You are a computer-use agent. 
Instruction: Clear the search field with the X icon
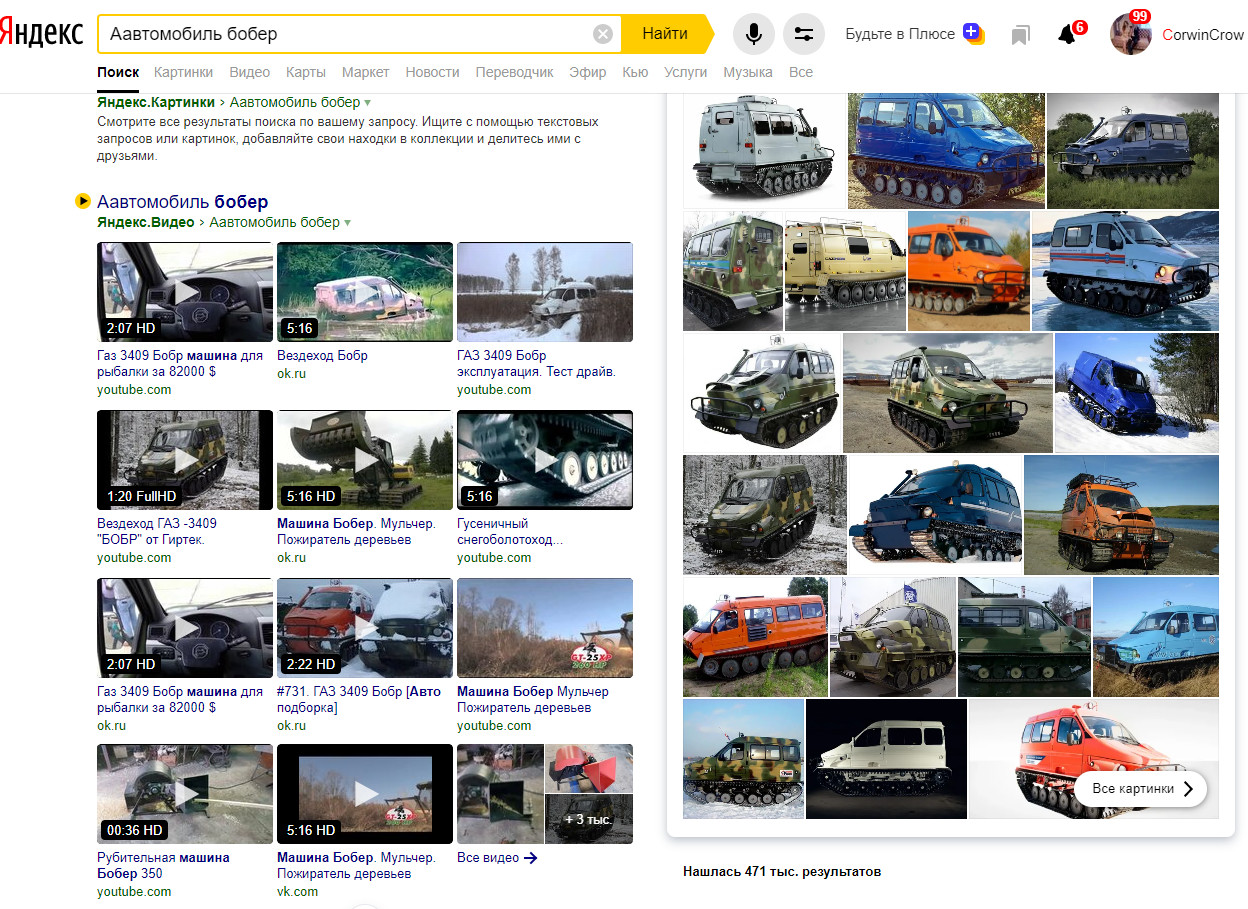point(603,34)
